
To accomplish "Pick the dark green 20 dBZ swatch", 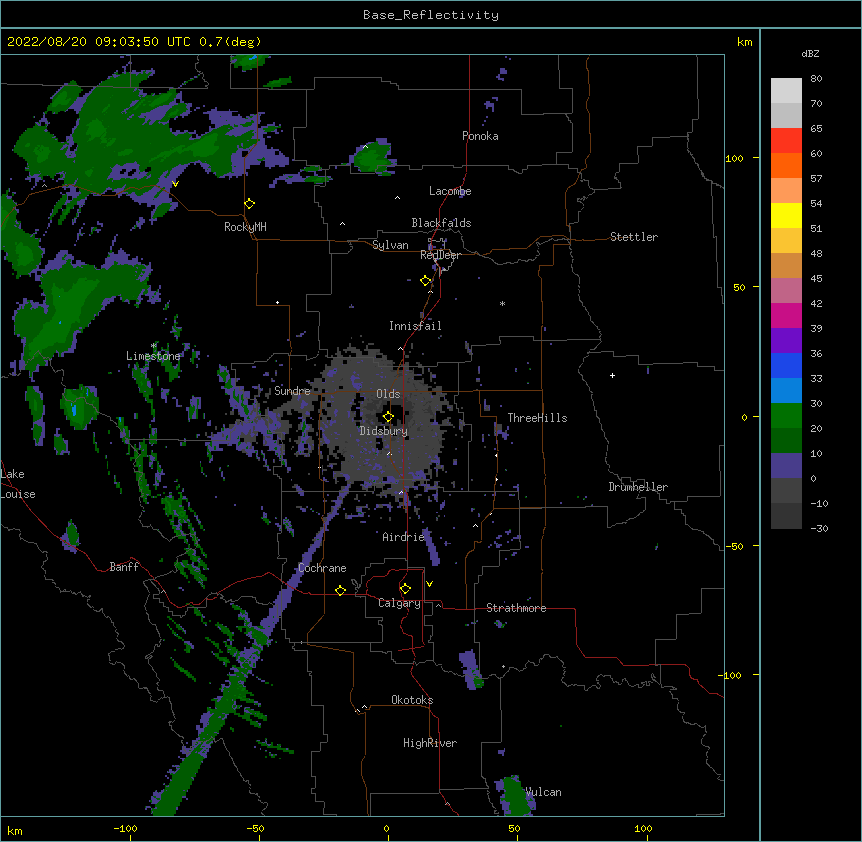I will 786,440.
